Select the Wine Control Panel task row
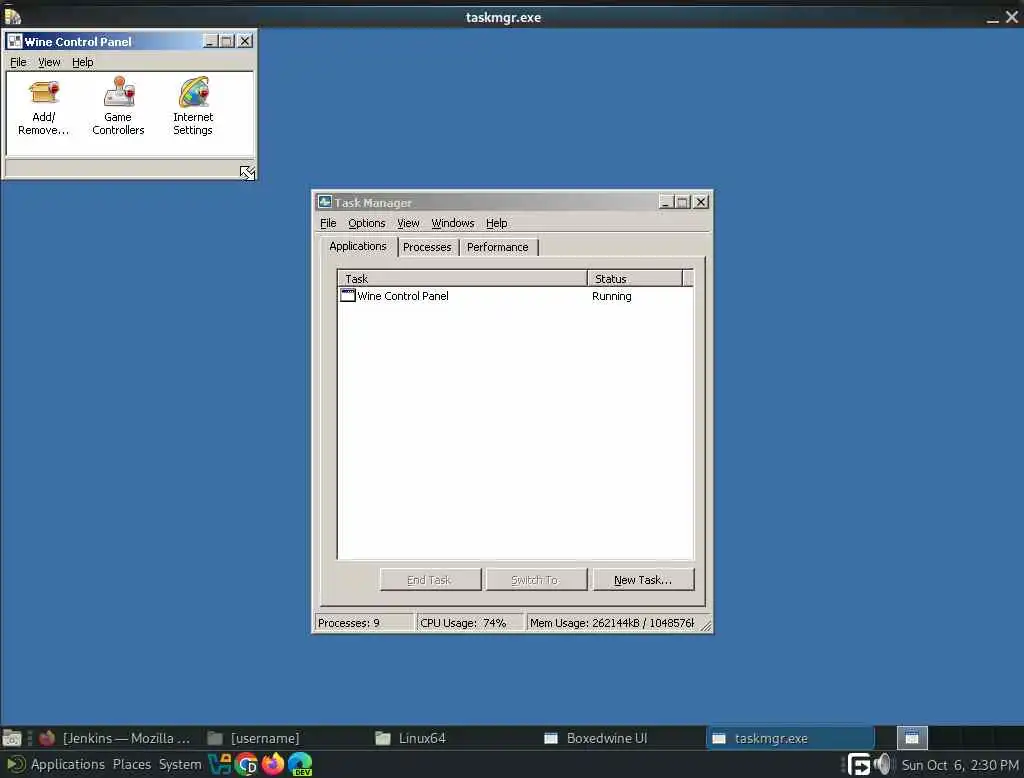This screenshot has height=778, width=1024. pos(515,296)
